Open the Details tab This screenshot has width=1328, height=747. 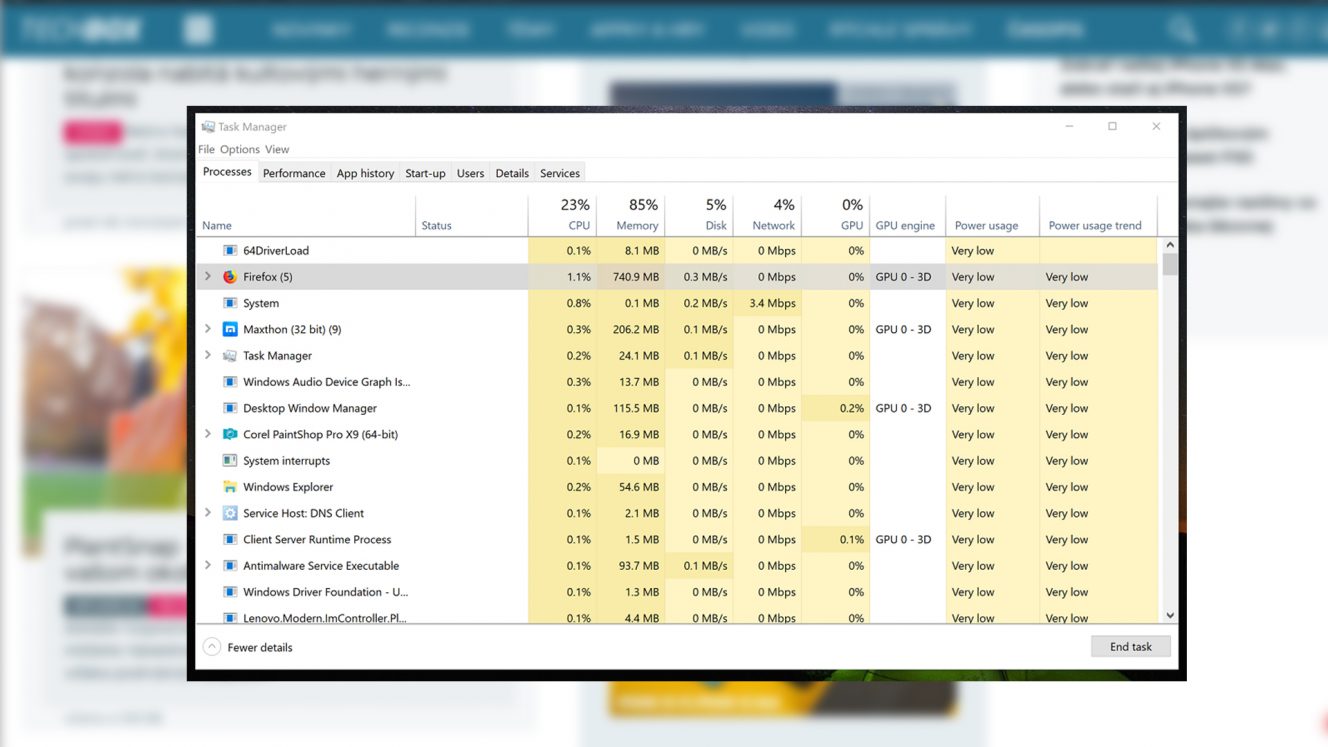coord(512,173)
